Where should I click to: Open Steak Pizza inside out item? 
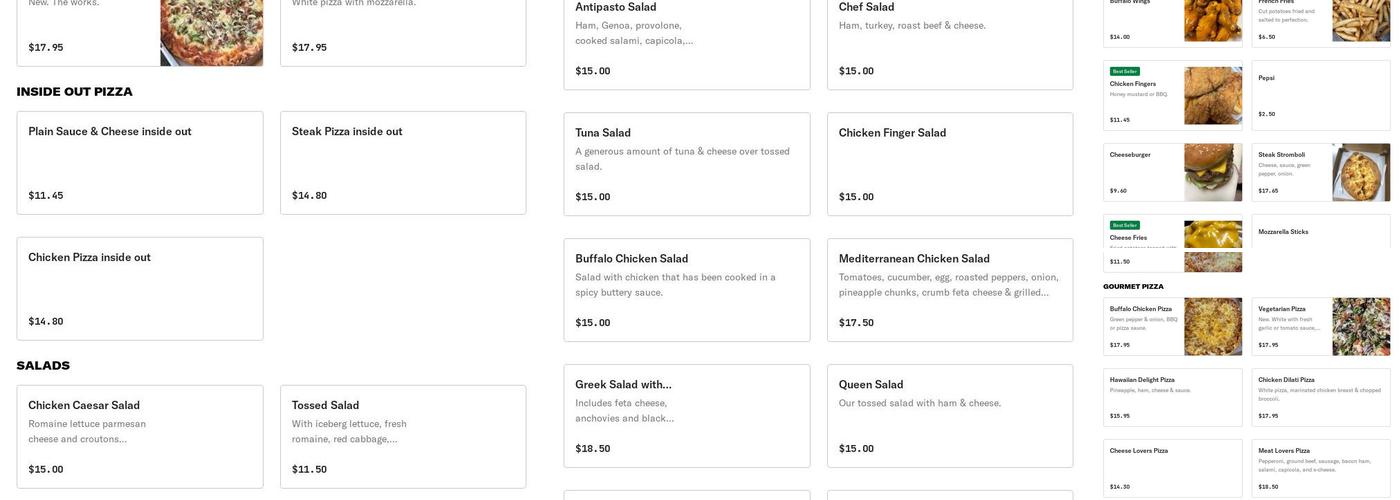[x=402, y=163]
